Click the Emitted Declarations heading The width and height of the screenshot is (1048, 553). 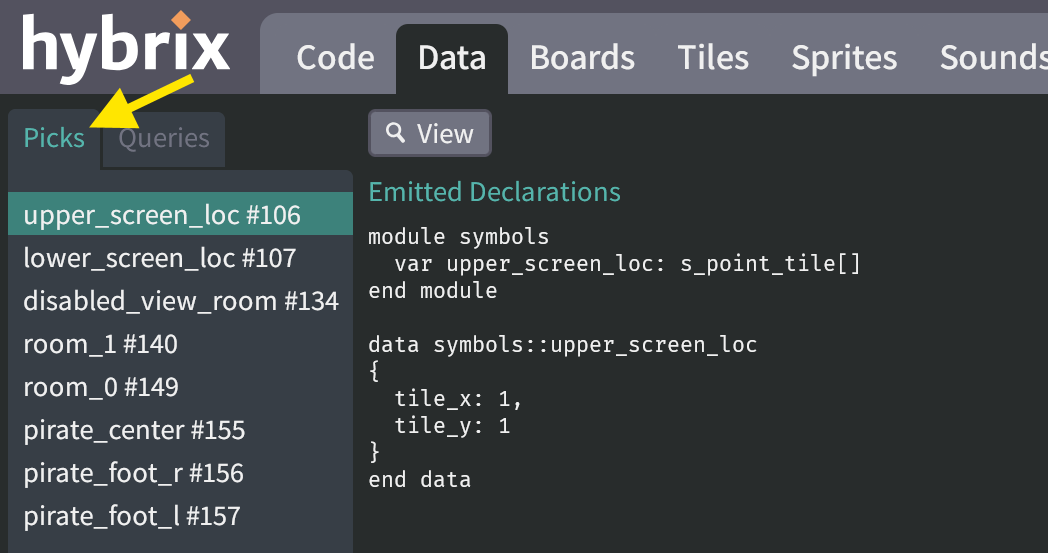pos(494,192)
